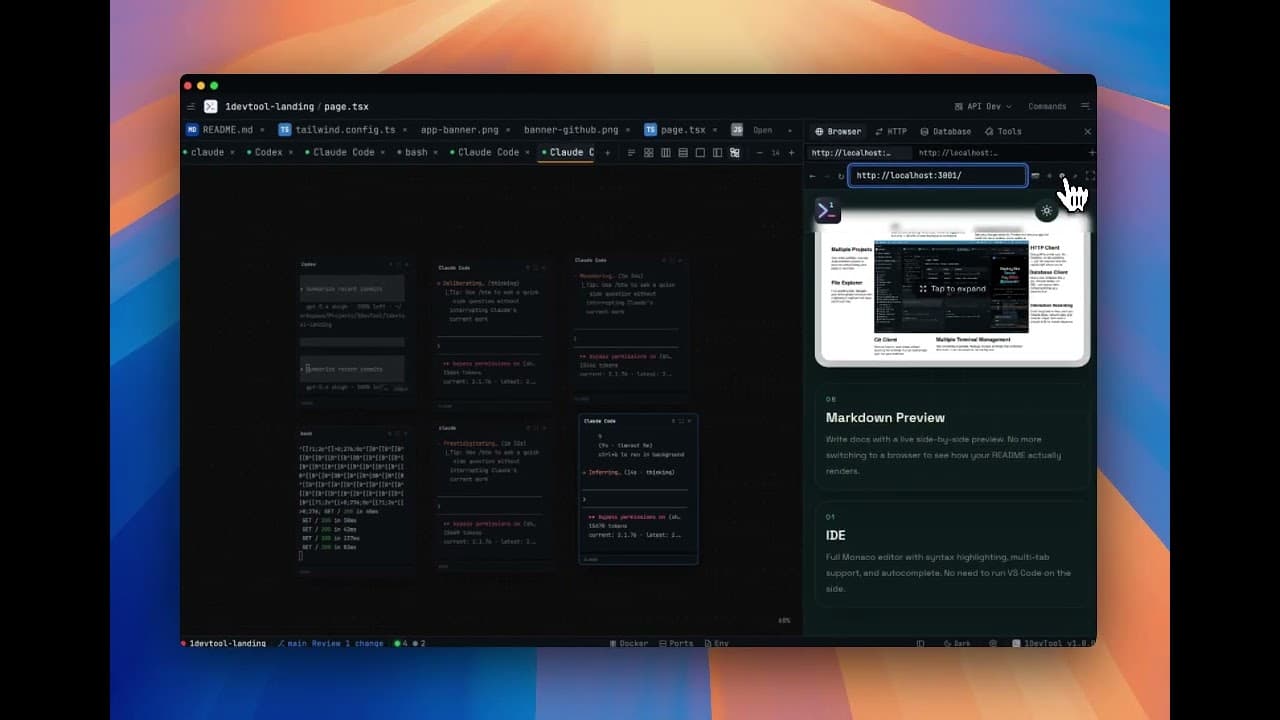Screen dimensions: 1280x720
Task: Click the URL field showing localhost:3001
Action: point(937,175)
